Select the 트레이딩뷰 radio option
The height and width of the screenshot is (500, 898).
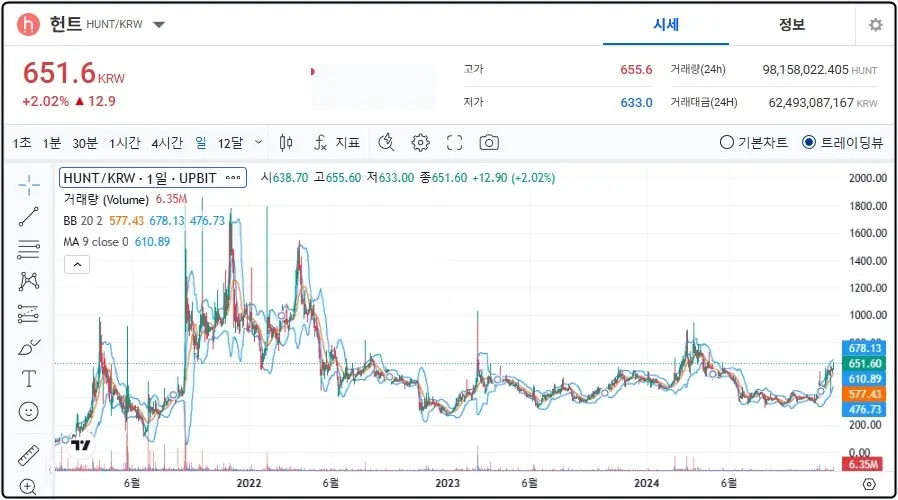(x=842, y=142)
